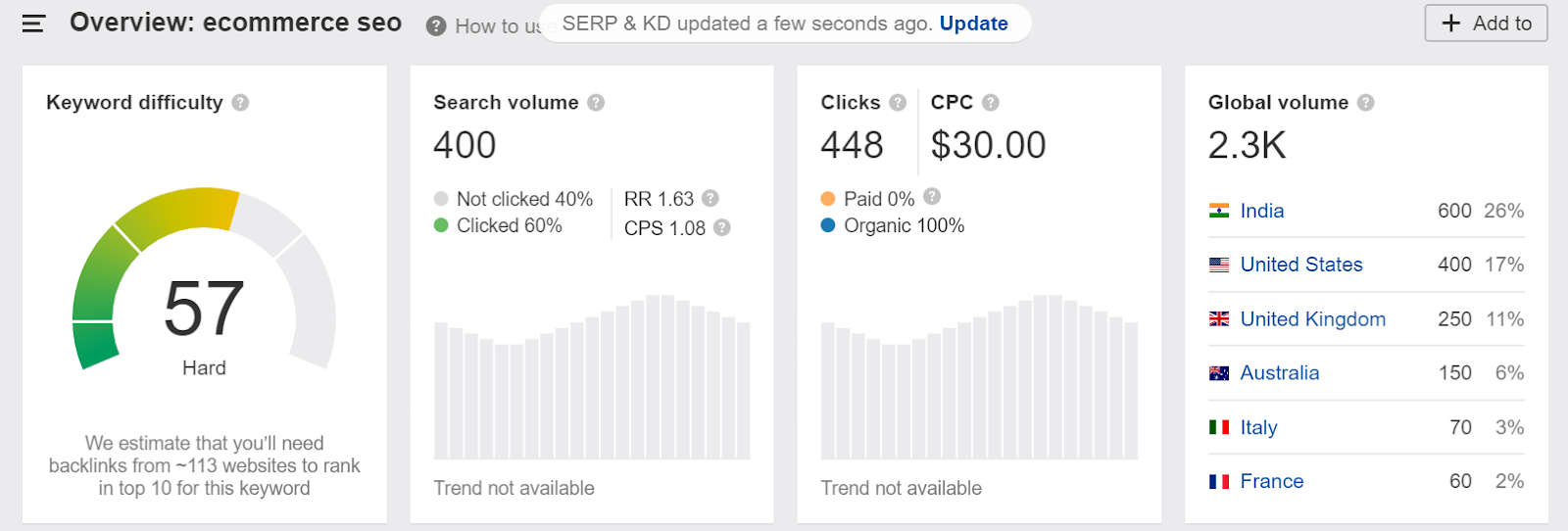
Task: Click the RR 1.63 help icon
Action: (x=710, y=198)
